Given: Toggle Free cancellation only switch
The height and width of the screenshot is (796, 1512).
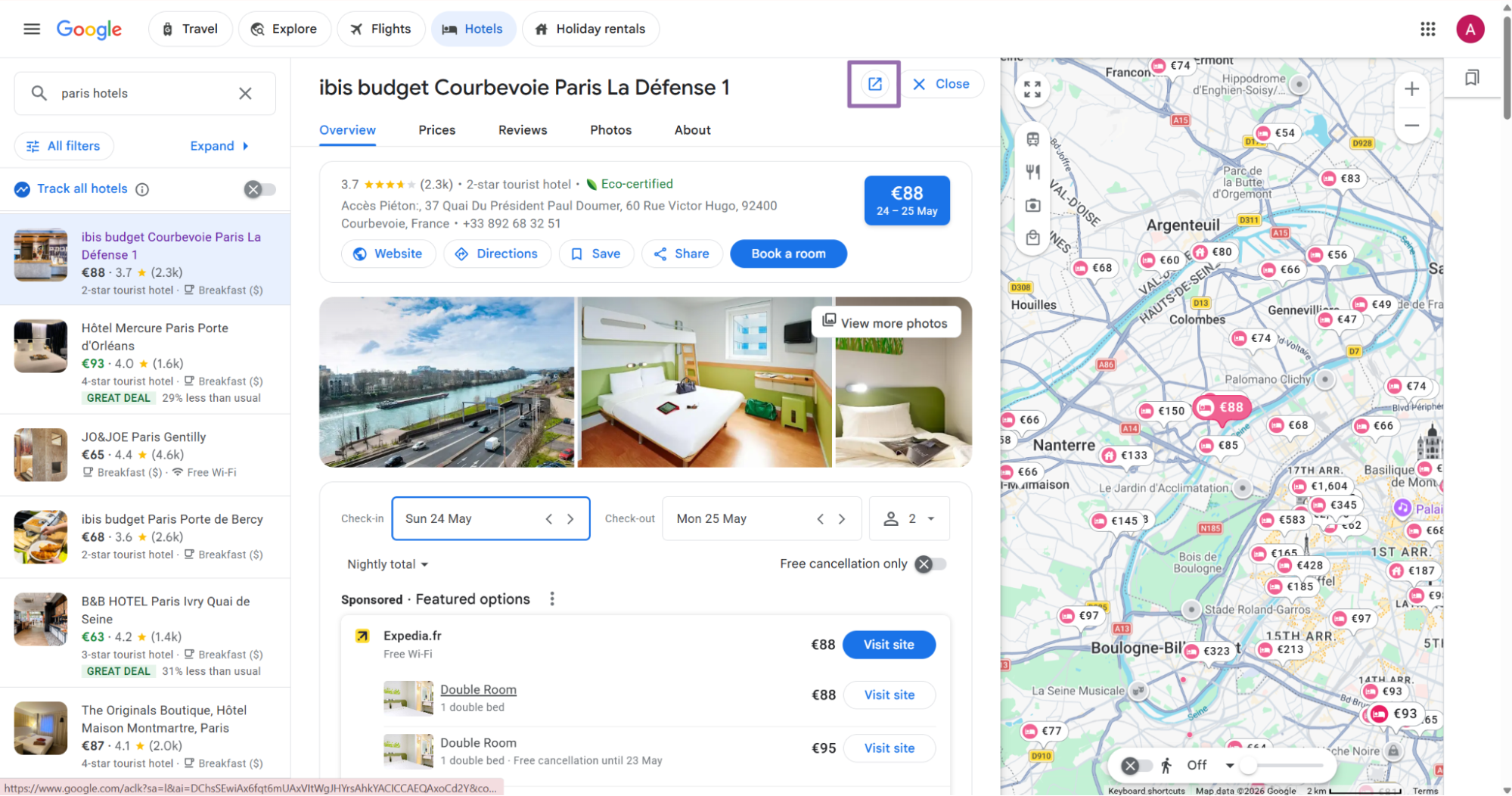Looking at the screenshot, I should pos(930,564).
